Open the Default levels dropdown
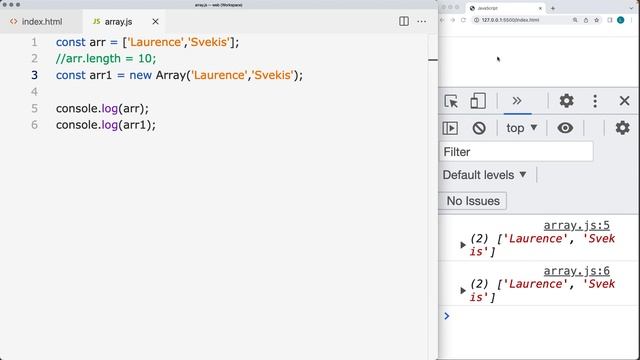The height and width of the screenshot is (360, 640). [484, 175]
